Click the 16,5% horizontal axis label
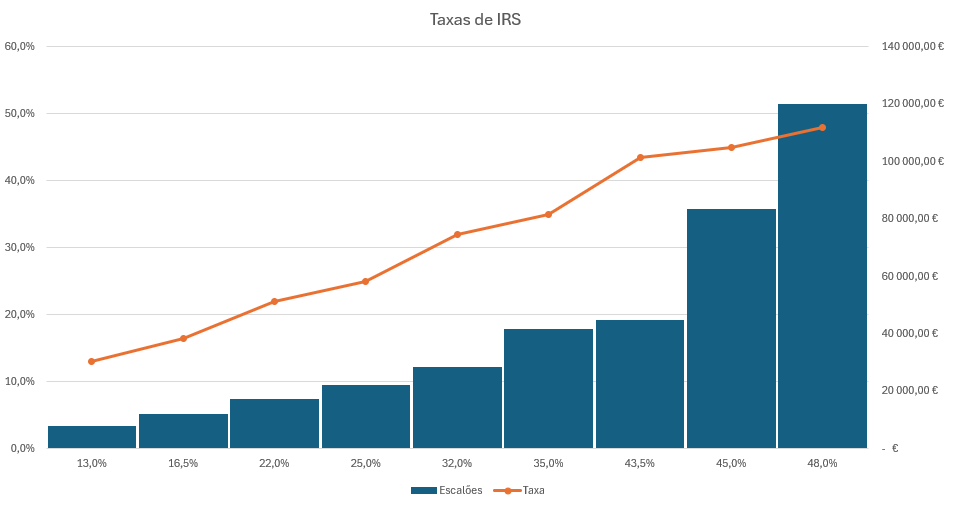953x507 pixels. tap(183, 463)
